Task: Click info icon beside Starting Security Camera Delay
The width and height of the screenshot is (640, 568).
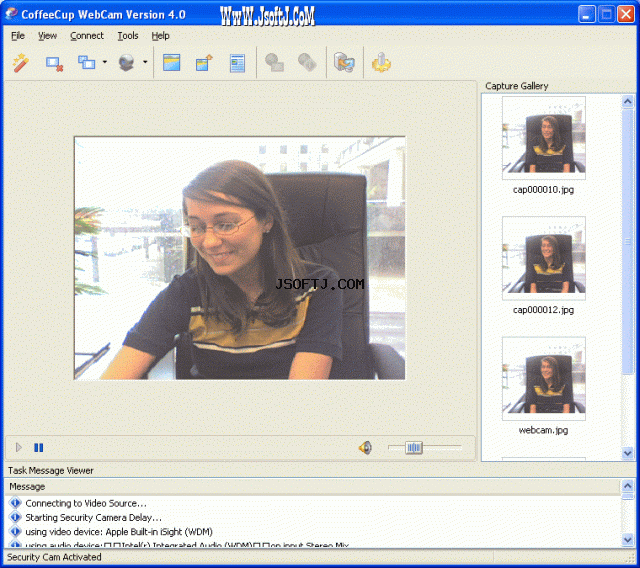Action: pyautogui.click(x=15, y=517)
